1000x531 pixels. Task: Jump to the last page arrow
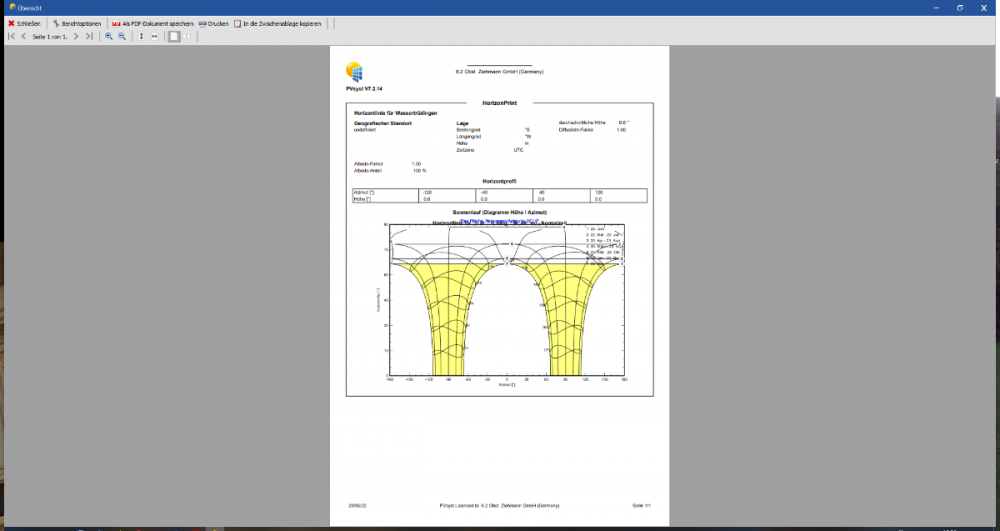[89, 36]
